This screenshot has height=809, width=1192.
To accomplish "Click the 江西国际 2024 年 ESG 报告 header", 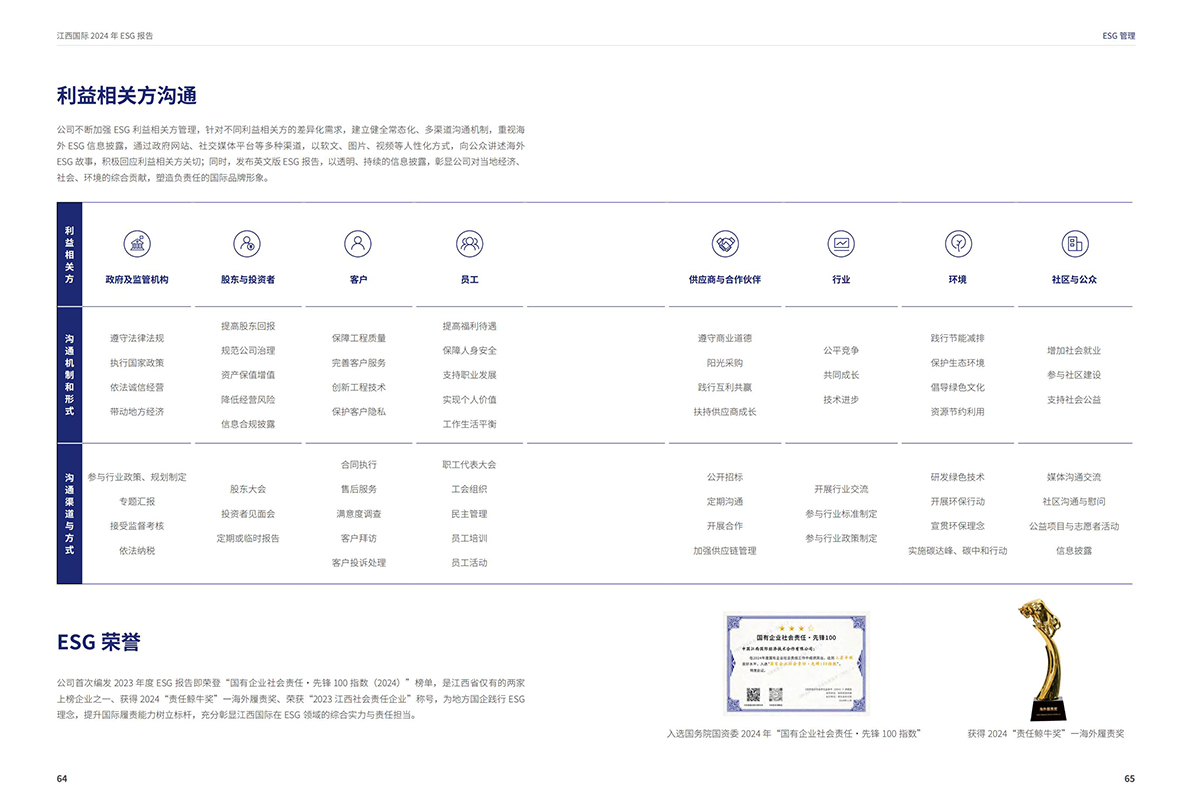I will 105,35.
